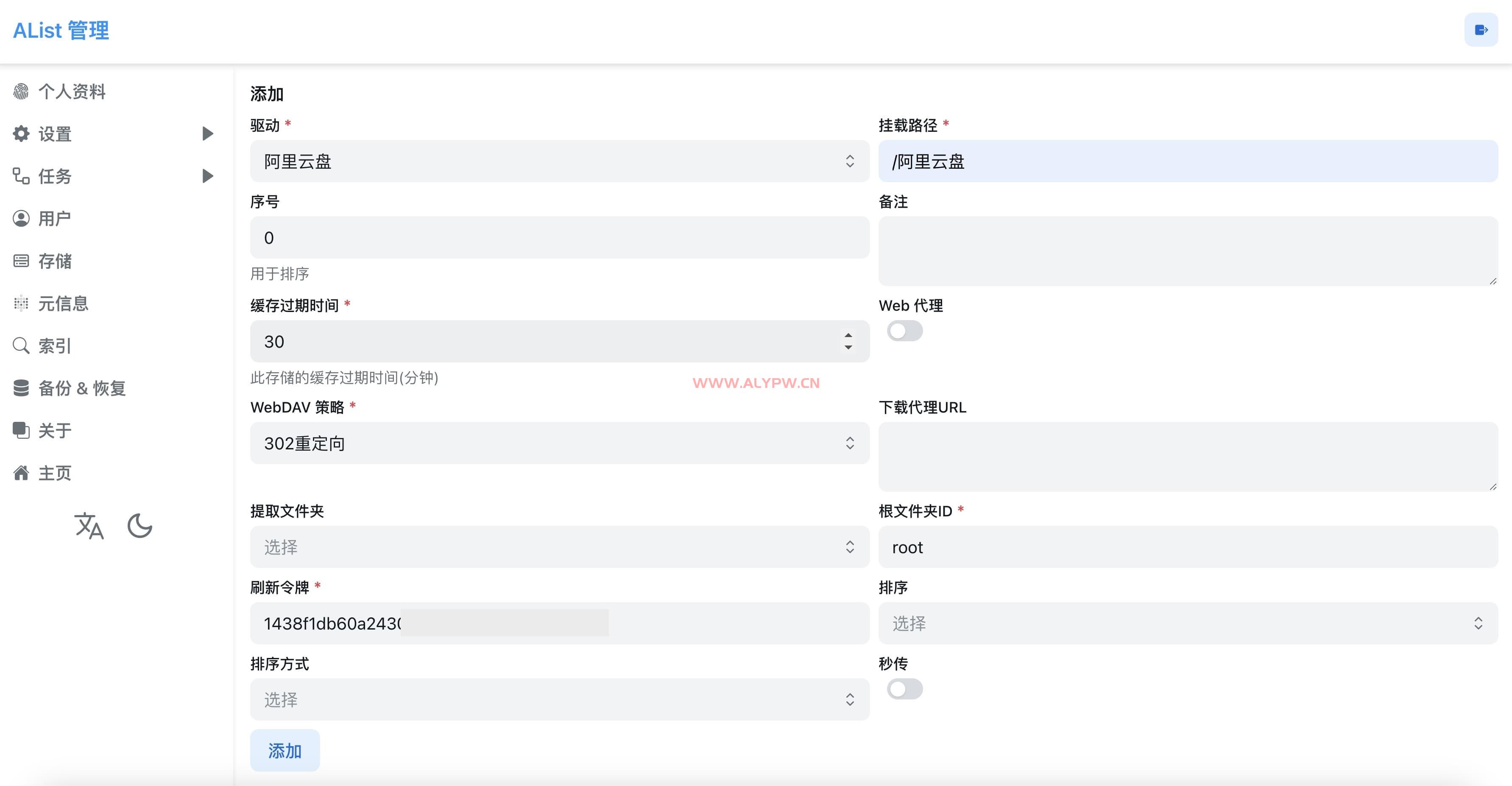Image resolution: width=1512 pixels, height=786 pixels.
Task: Click the 添加 submit button
Action: 285,750
